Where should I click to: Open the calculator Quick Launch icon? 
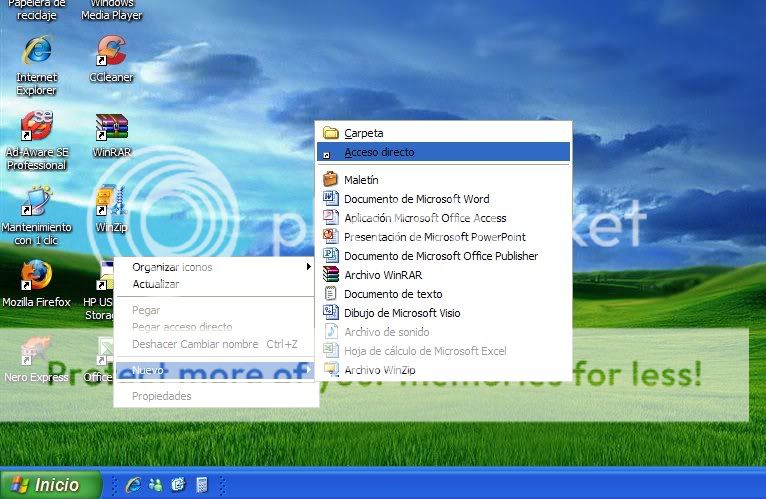(201, 485)
